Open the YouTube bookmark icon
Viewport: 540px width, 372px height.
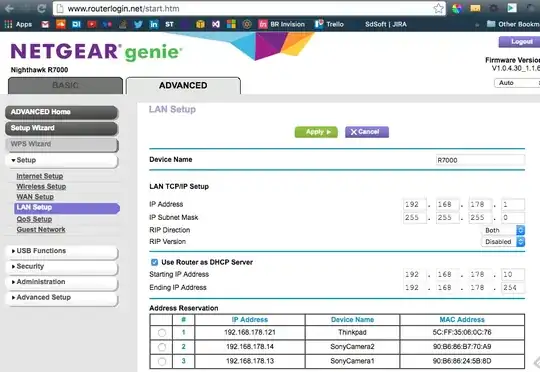coord(92,24)
